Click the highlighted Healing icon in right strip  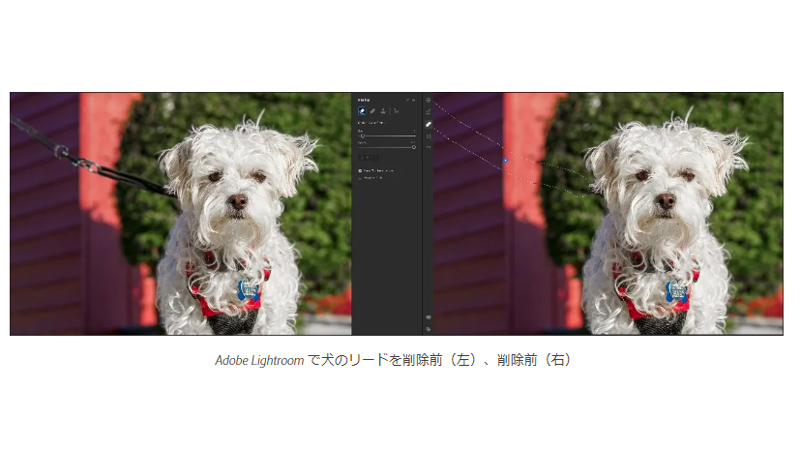[429, 124]
